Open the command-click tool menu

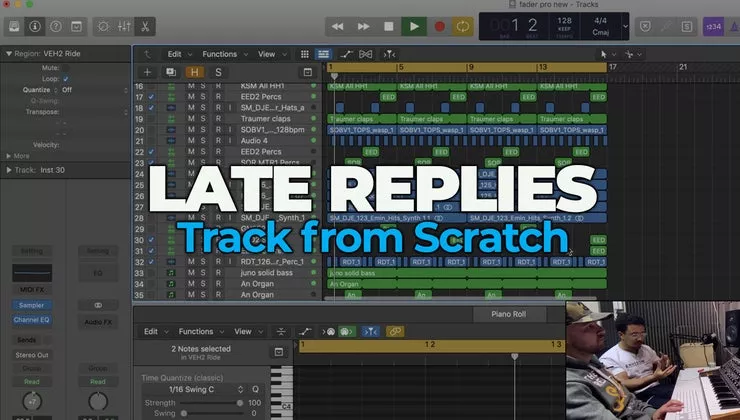633,54
